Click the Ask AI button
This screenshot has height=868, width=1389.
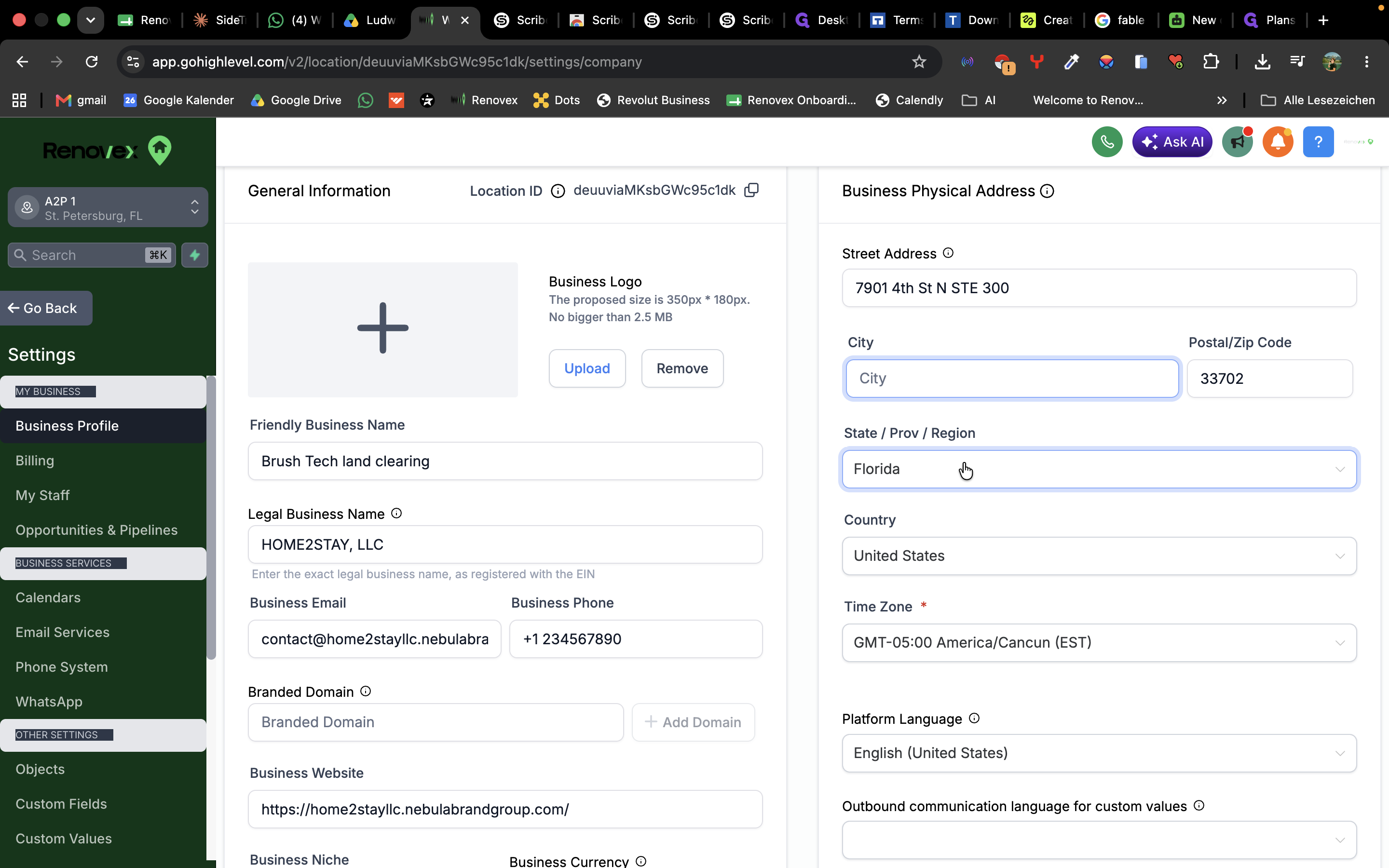click(x=1172, y=142)
